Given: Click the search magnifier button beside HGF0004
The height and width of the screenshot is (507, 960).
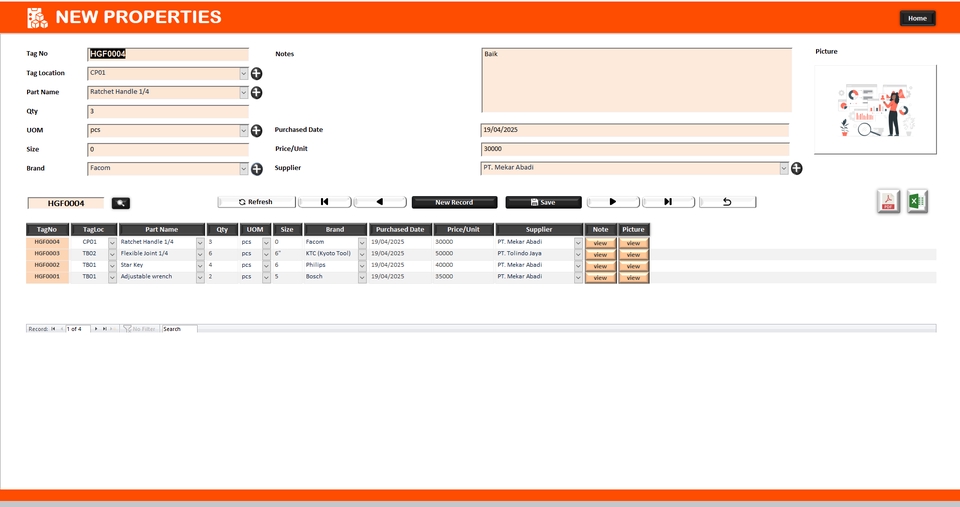Looking at the screenshot, I should point(121,203).
